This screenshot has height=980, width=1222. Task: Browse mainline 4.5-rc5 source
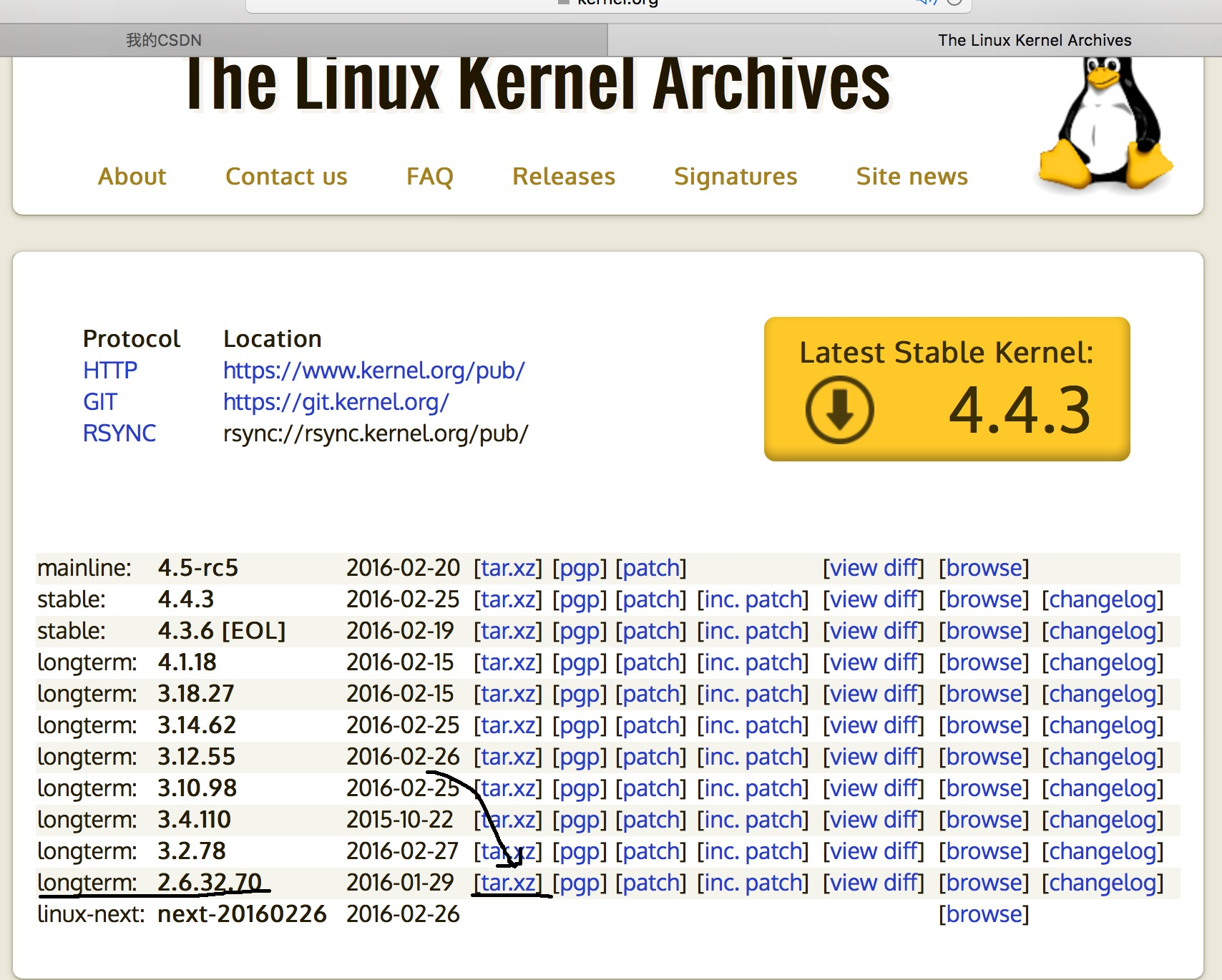(984, 568)
